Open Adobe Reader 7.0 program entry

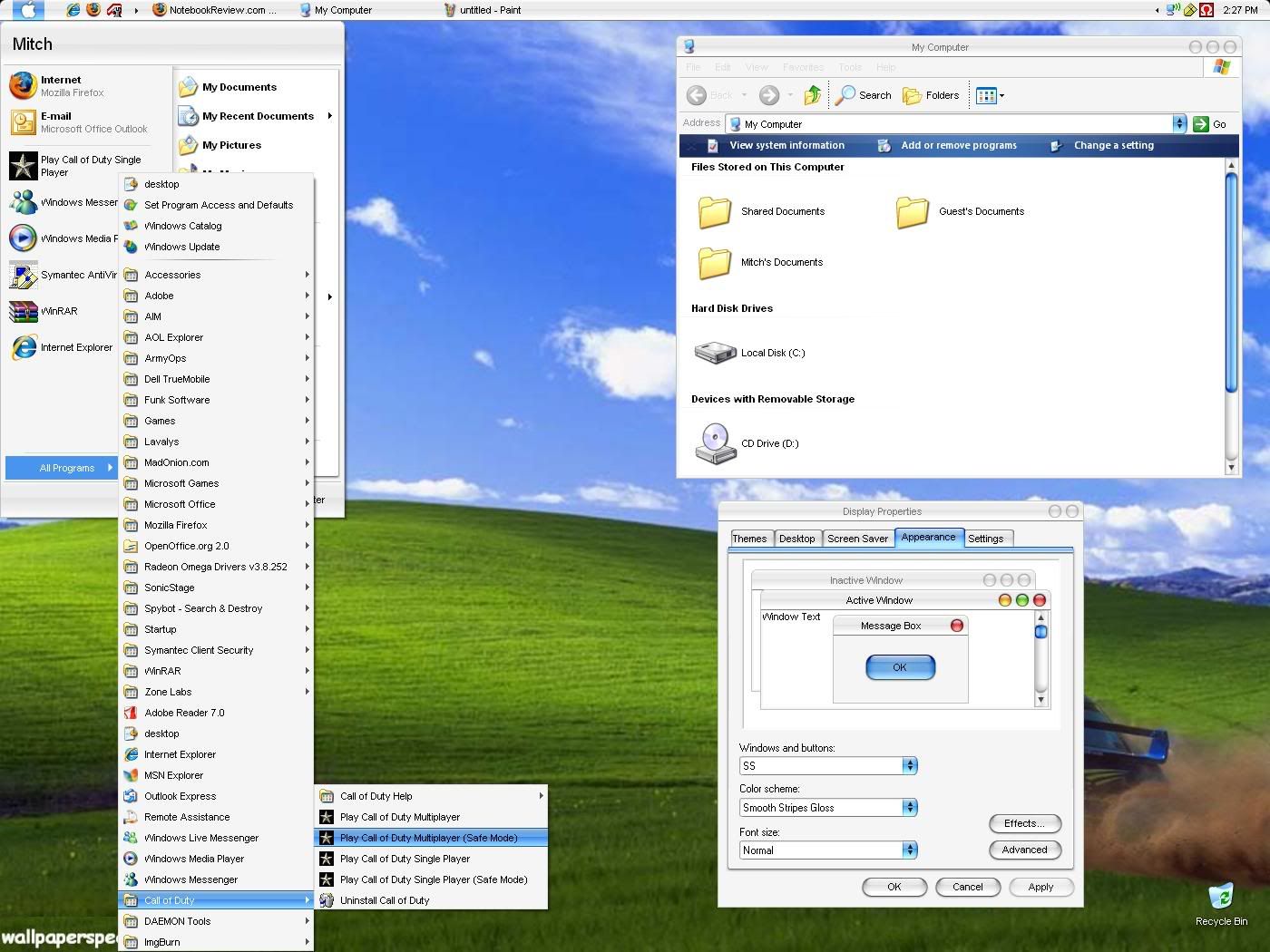pyautogui.click(x=217, y=713)
